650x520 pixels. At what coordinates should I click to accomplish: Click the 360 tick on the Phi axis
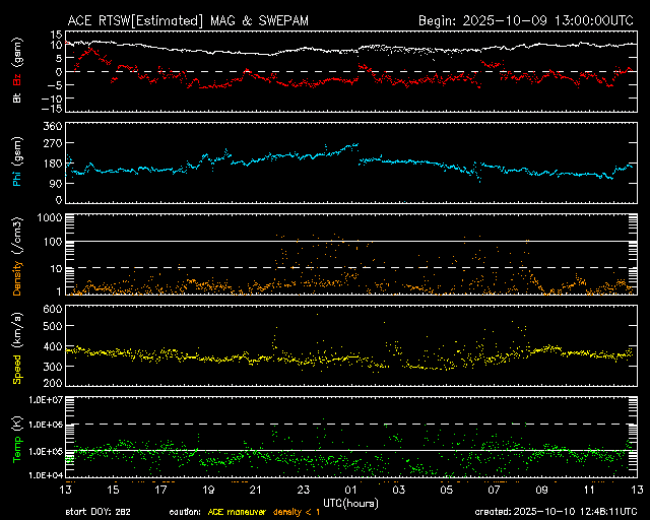53,126
